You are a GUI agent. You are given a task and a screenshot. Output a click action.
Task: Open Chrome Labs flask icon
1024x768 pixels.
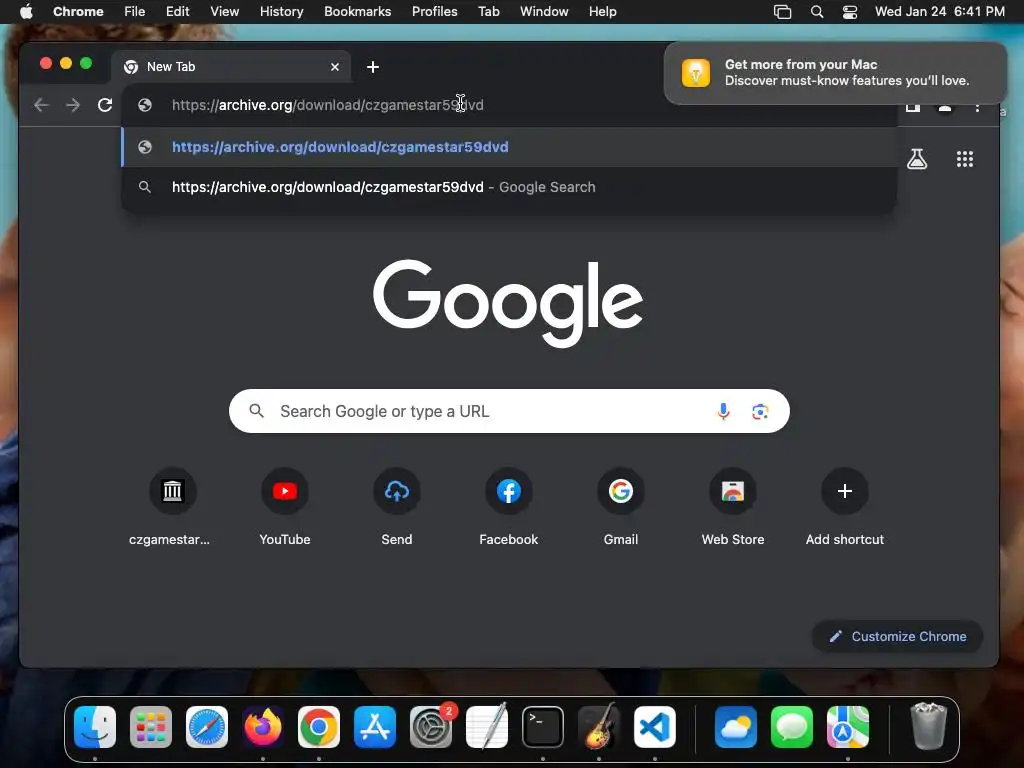(x=917, y=159)
